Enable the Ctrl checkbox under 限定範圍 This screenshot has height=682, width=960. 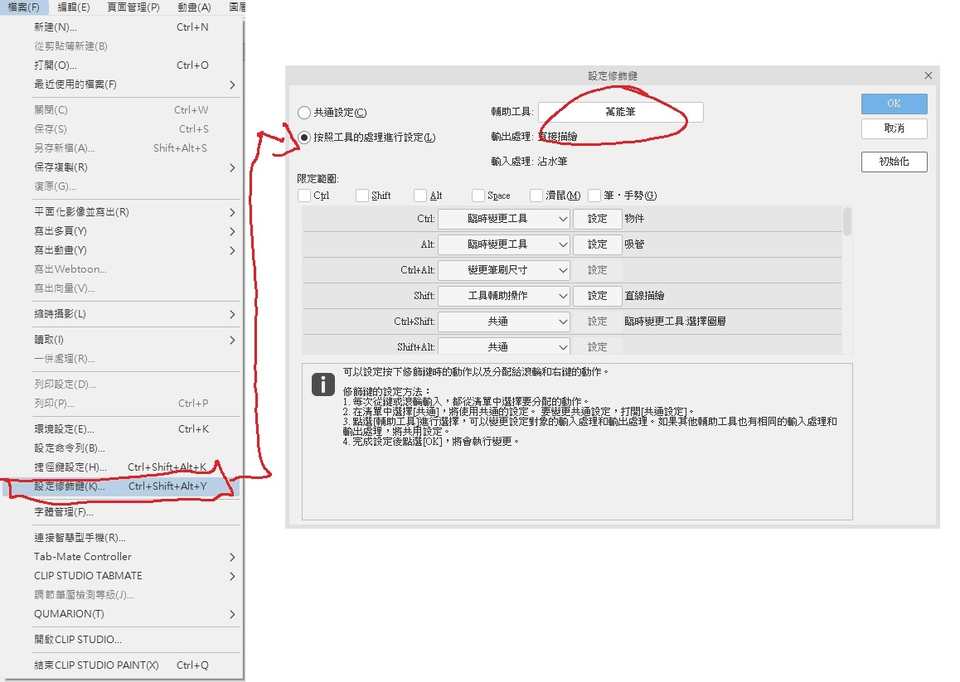pos(304,195)
